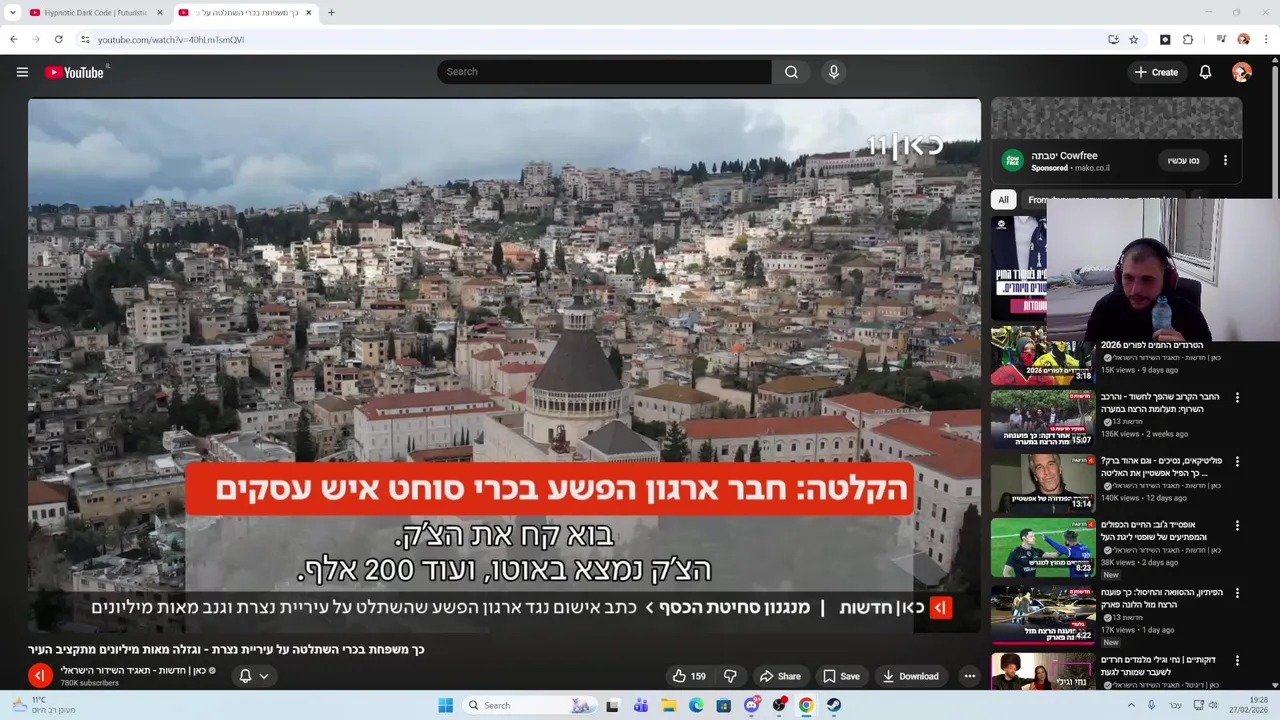The image size is (1280, 720).
Task: Click the Cowfree ad call-to-action button
Action: 1183,160
